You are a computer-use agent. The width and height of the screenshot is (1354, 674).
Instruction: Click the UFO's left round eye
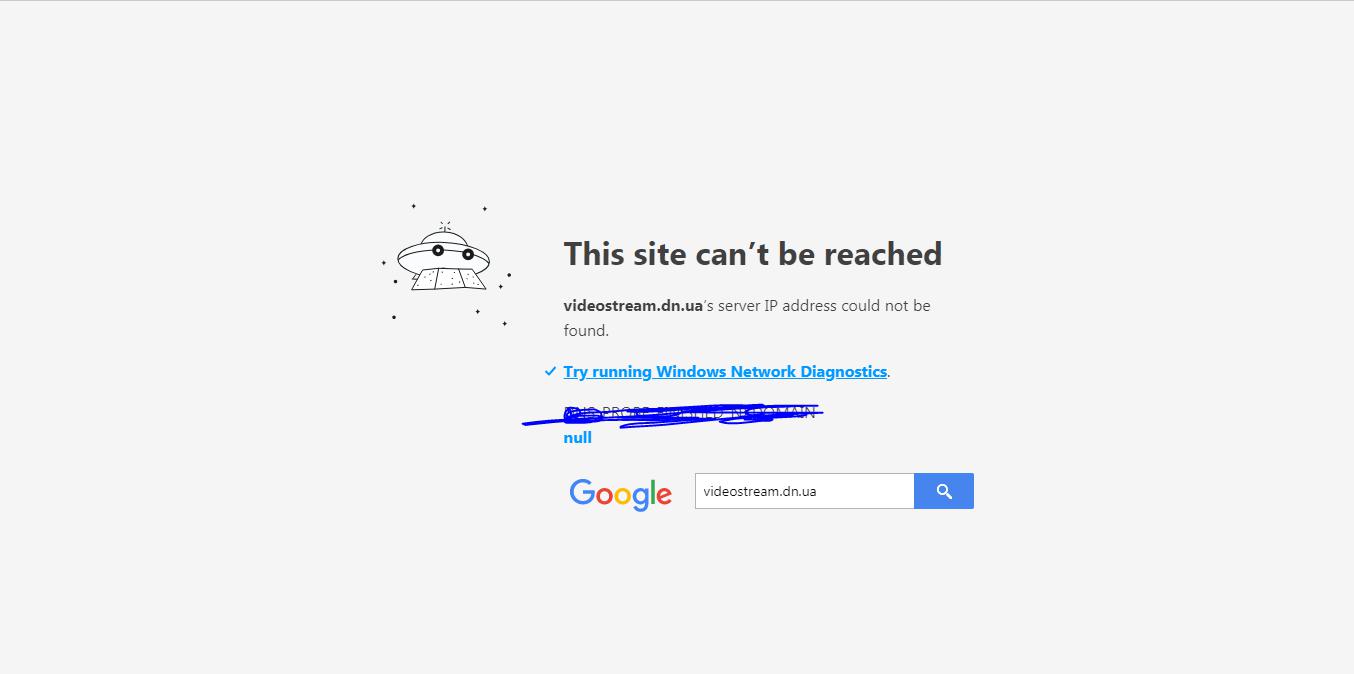(438, 250)
